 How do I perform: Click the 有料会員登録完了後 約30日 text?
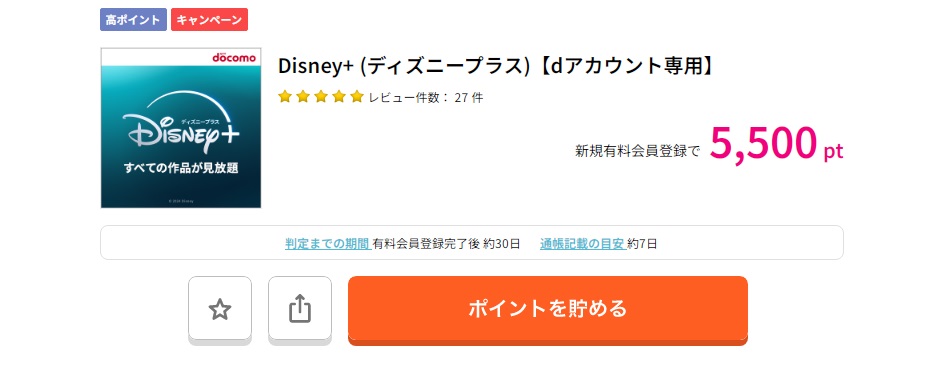(446, 244)
